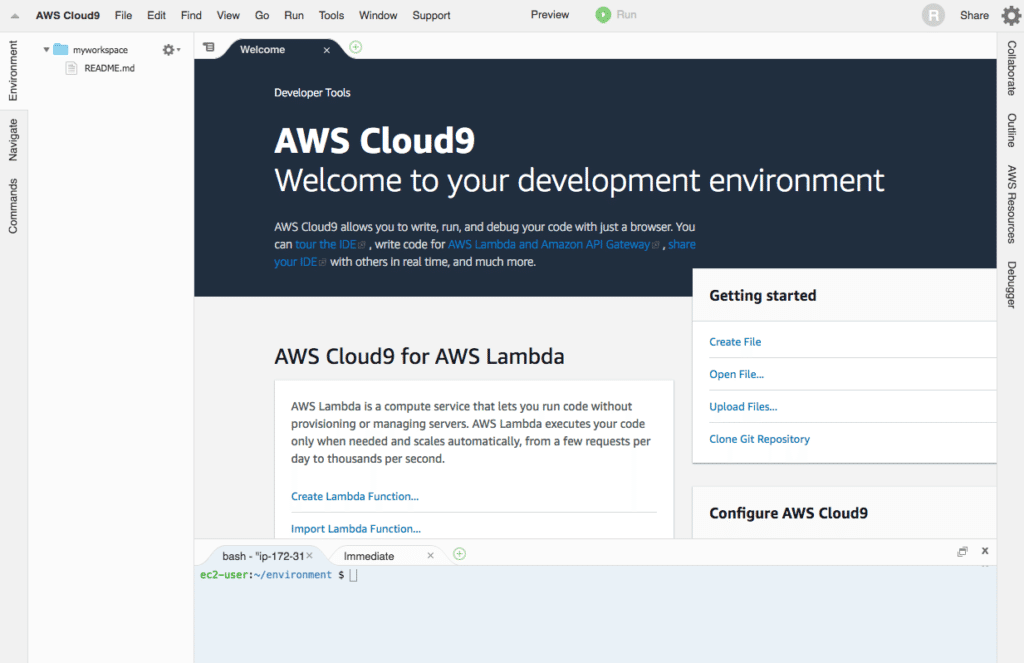This screenshot has width=1024, height=663.
Task: Toggle the Collaborate side panel
Action: coord(1011,68)
